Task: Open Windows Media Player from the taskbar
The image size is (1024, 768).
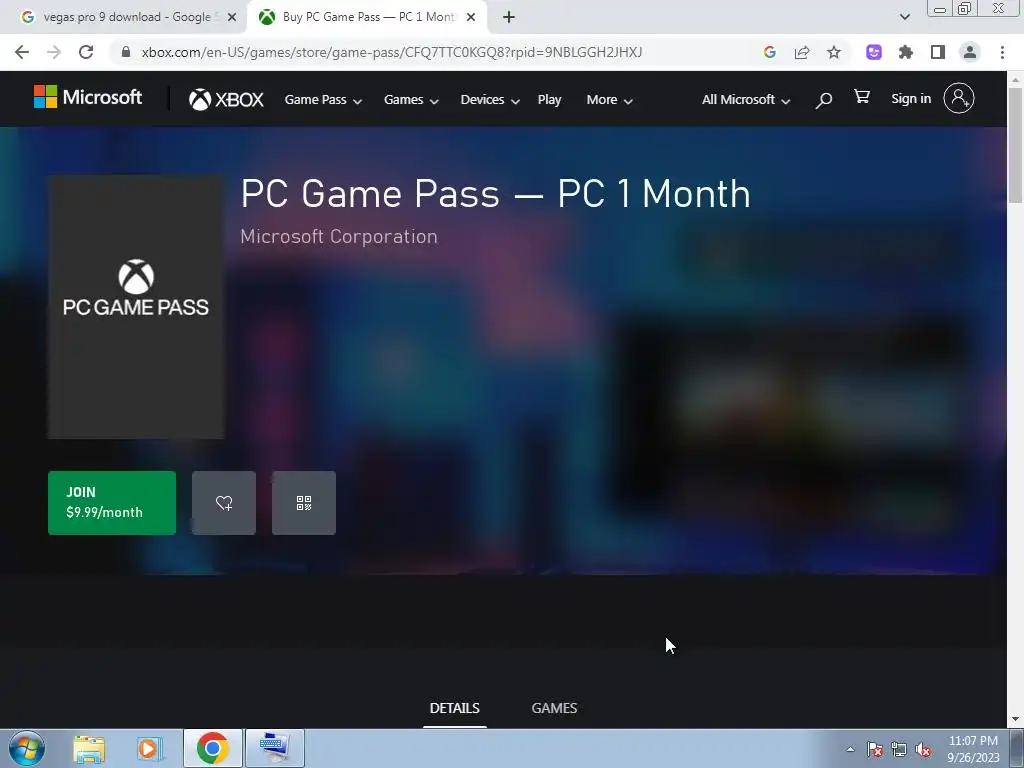Action: click(x=149, y=749)
